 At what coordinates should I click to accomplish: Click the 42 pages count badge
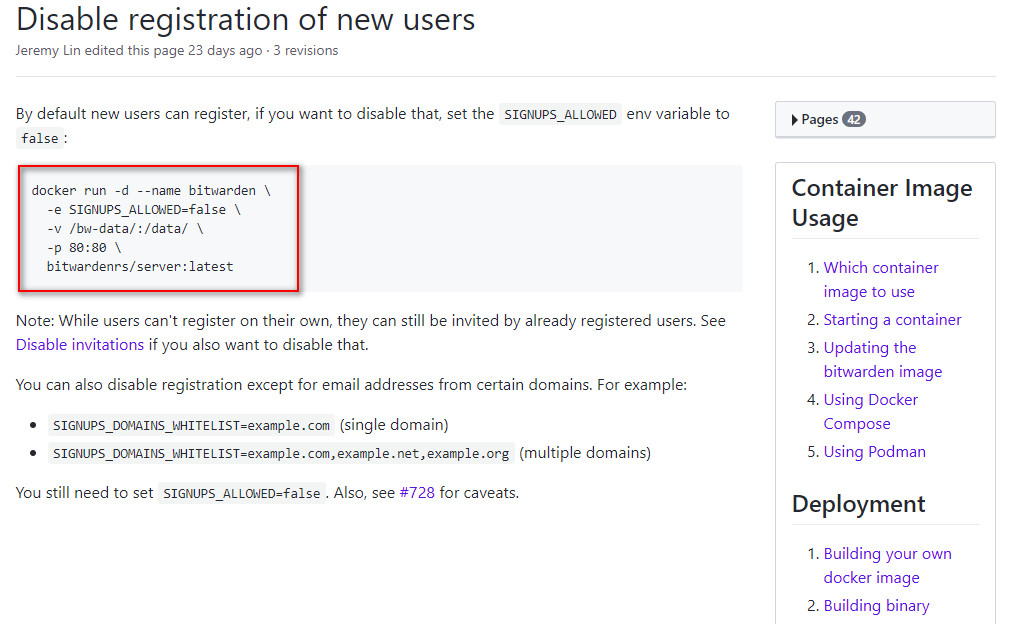click(853, 120)
